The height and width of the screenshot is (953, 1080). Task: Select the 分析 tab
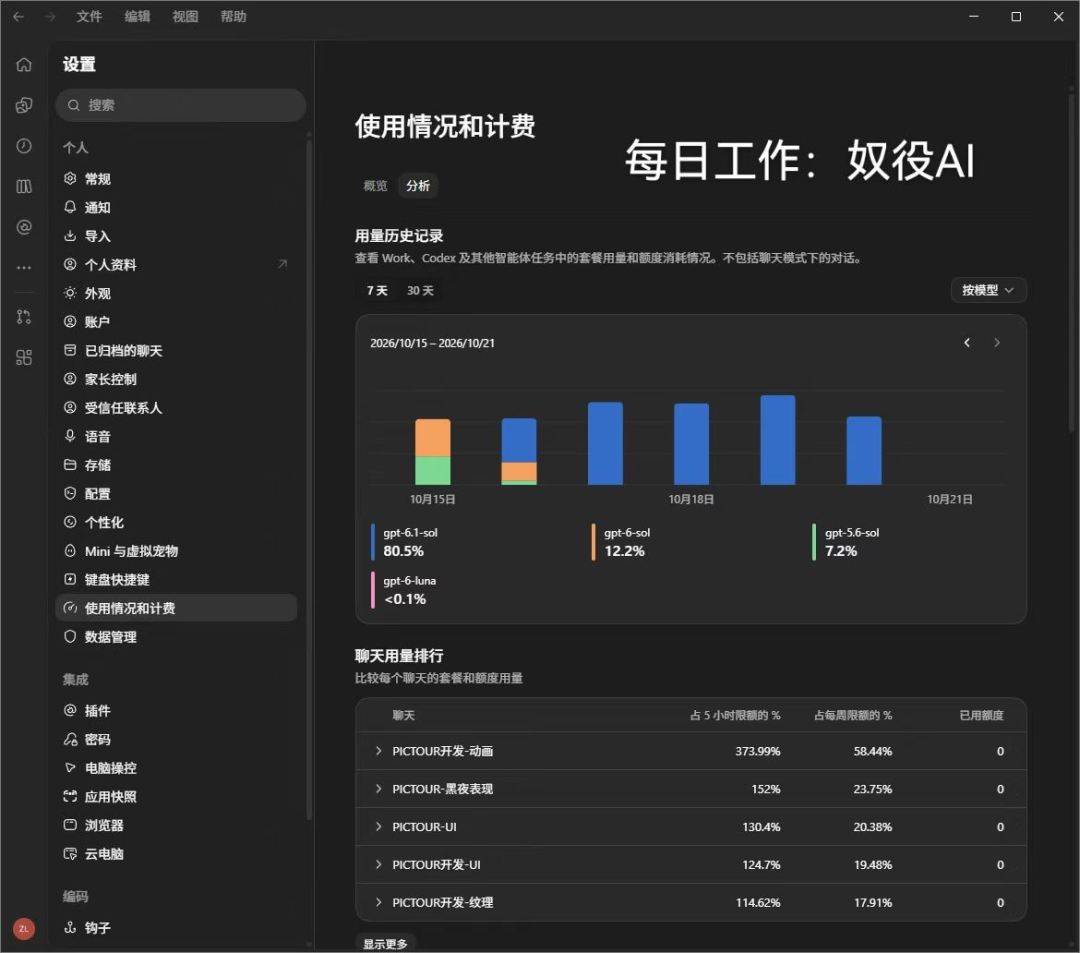(418, 186)
